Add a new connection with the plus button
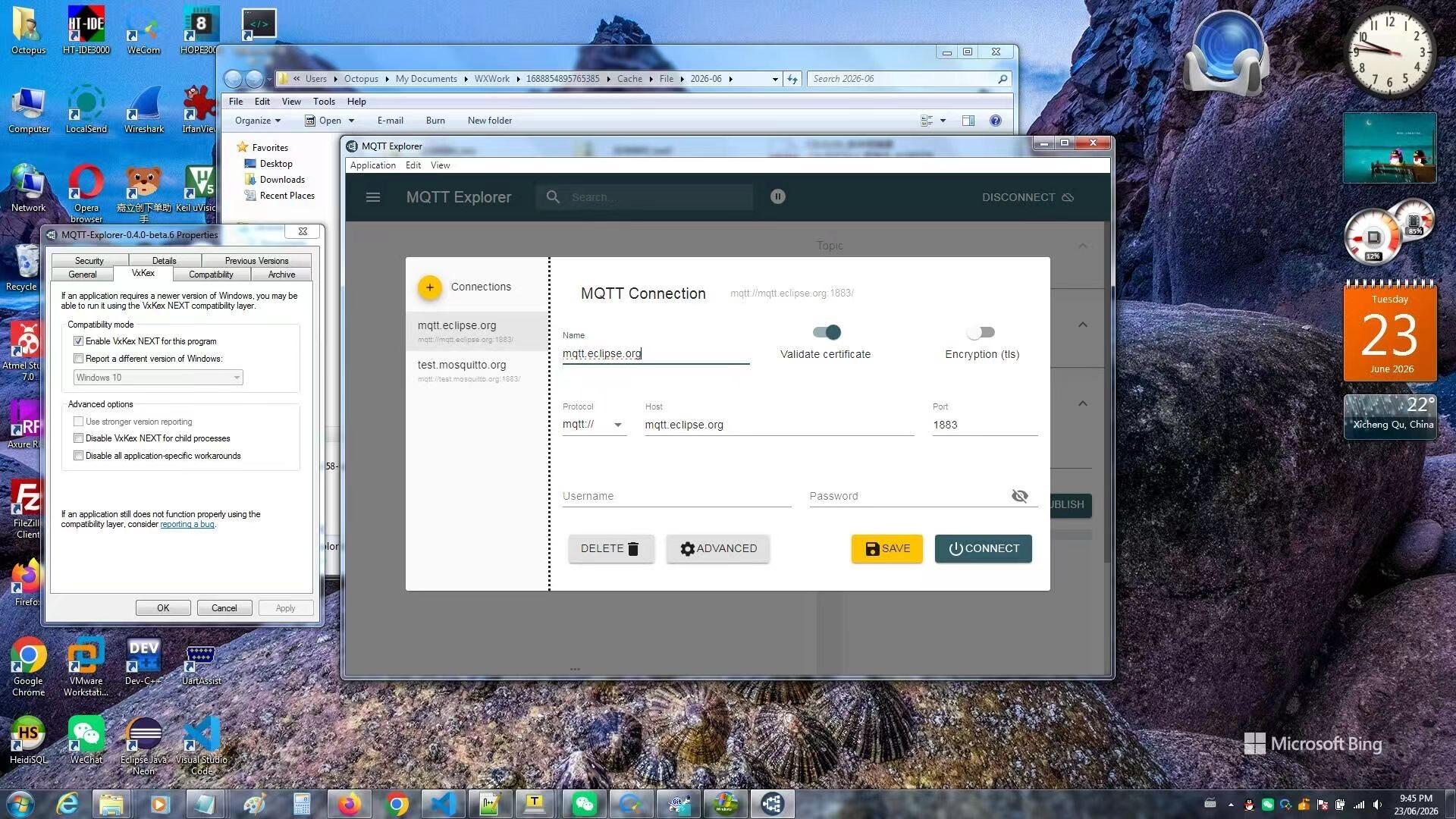This screenshot has width=1456, height=819. click(429, 287)
